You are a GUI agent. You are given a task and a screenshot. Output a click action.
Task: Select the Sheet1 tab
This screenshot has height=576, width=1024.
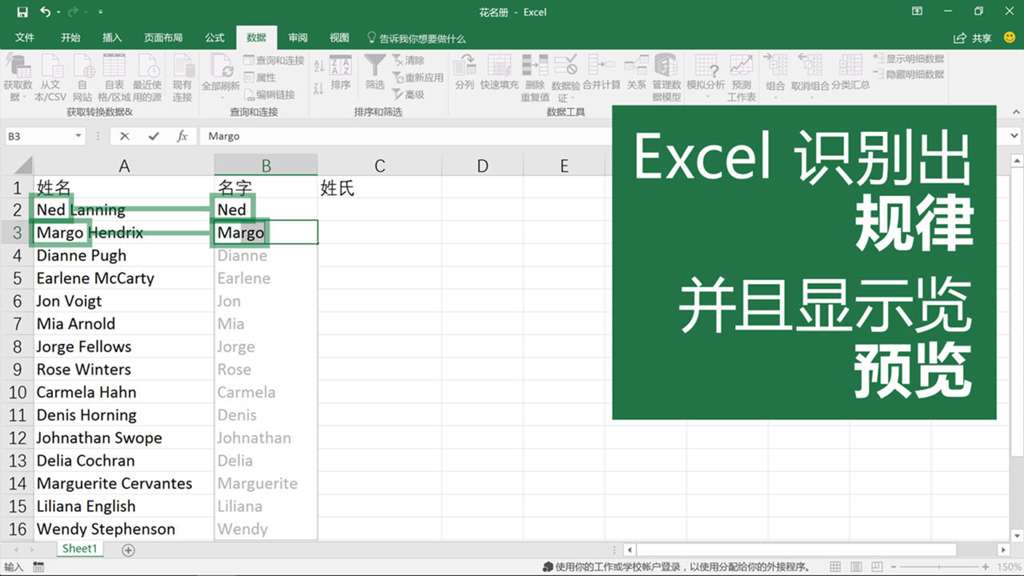pyautogui.click(x=79, y=549)
